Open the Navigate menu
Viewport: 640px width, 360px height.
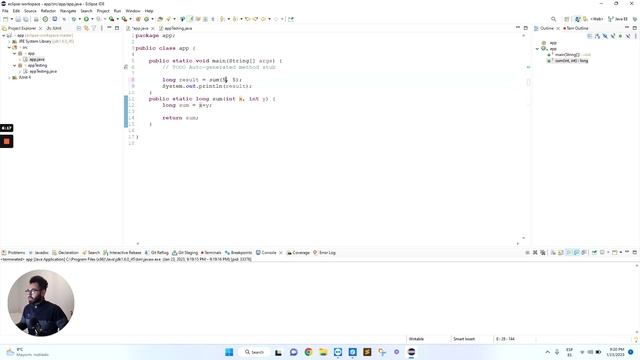pos(68,11)
